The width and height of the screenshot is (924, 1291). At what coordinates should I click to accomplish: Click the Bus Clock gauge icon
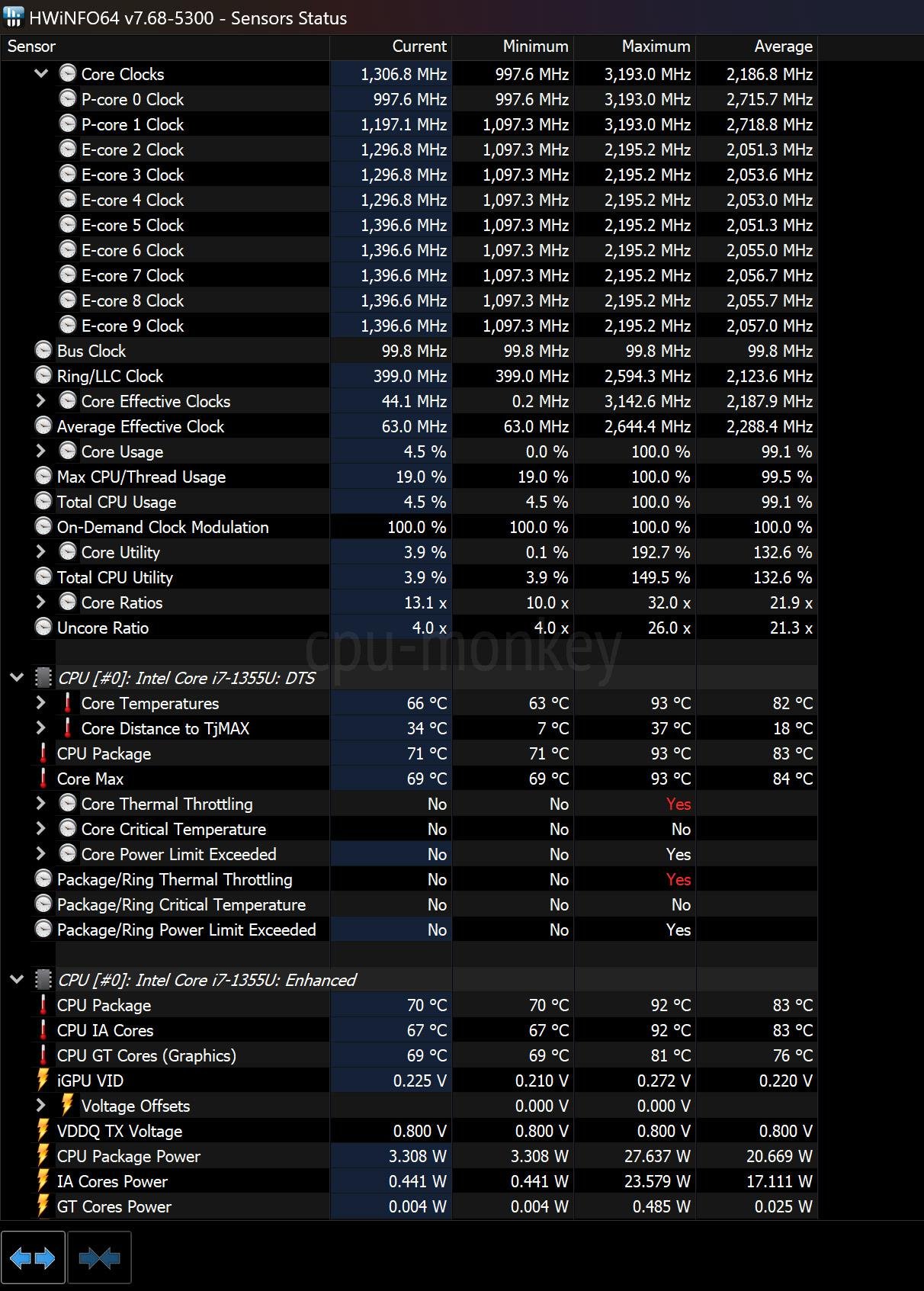click(x=43, y=351)
